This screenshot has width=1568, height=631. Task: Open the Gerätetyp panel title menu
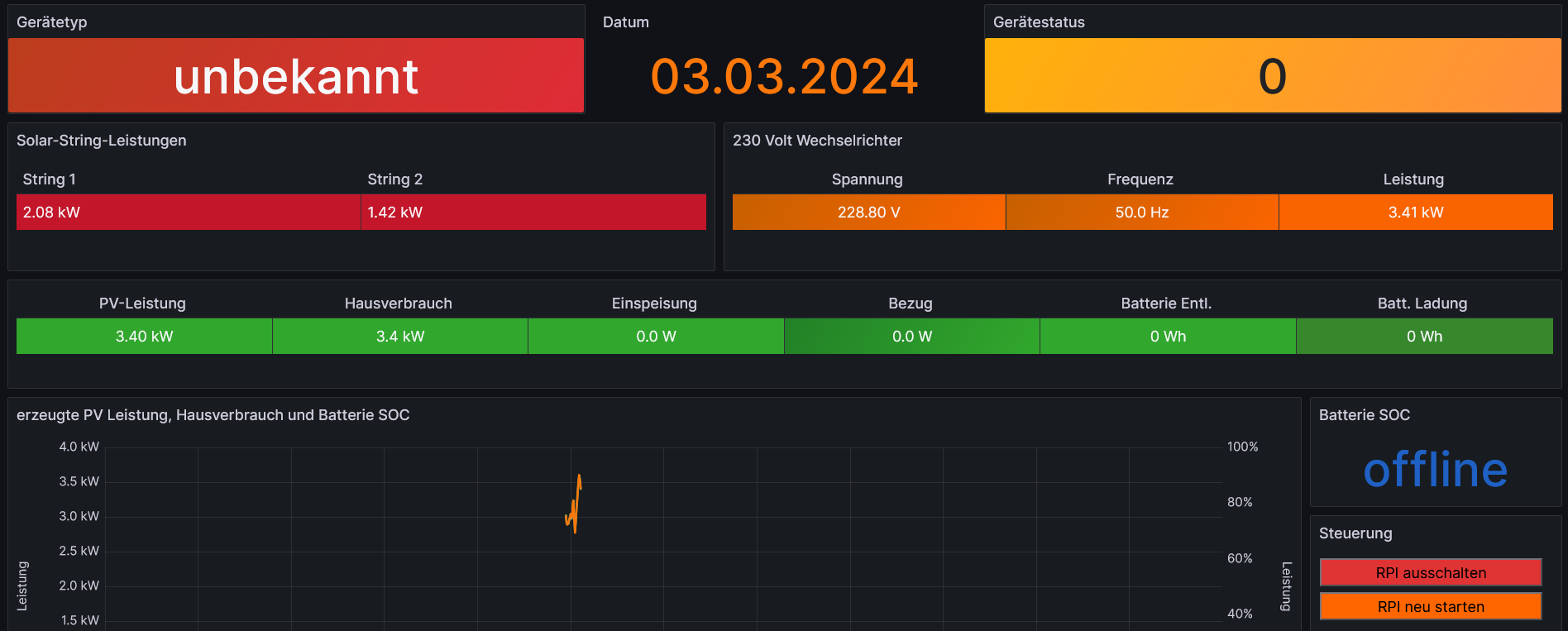[51, 22]
